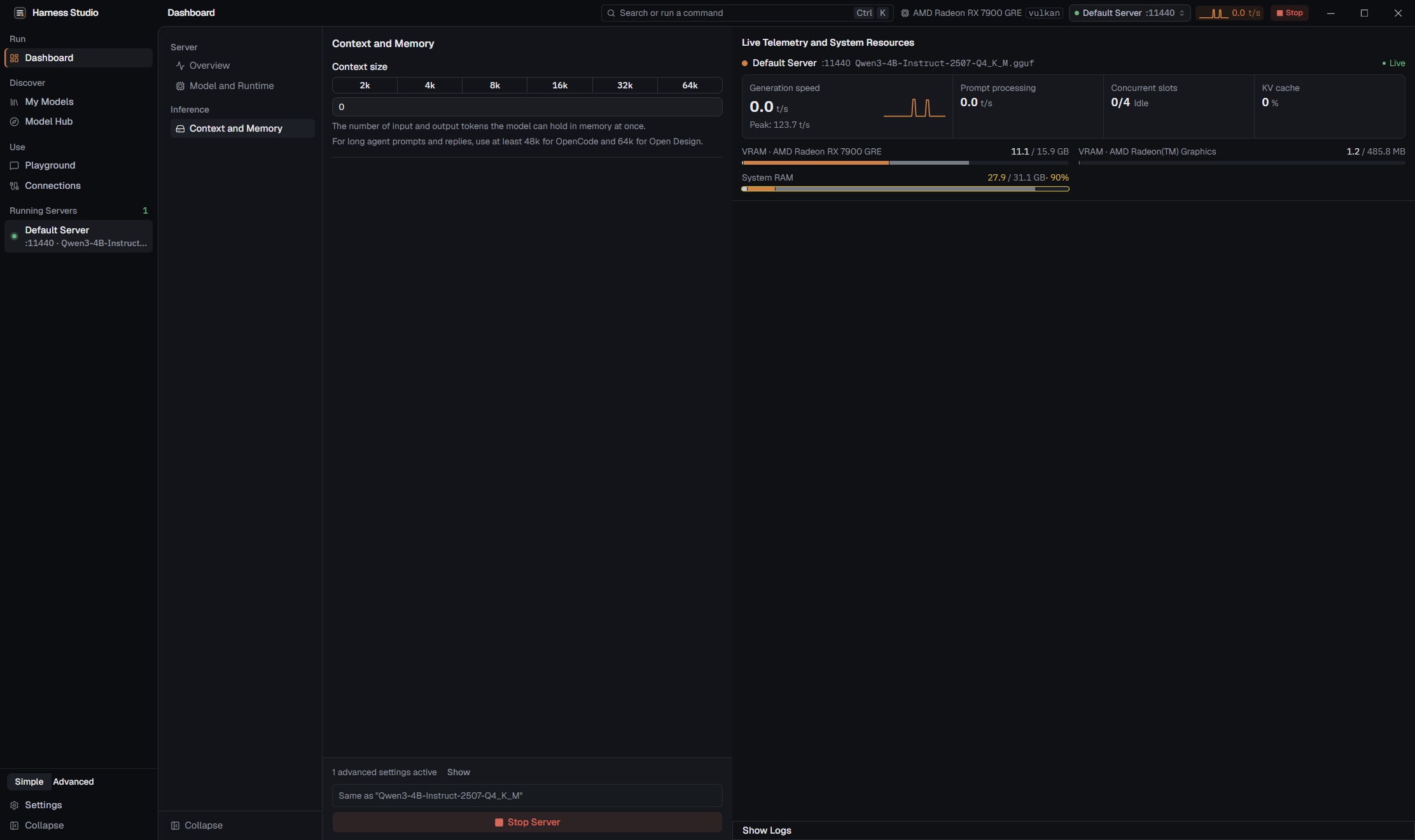The height and width of the screenshot is (840, 1415).
Task: Click the GPU chip icon beside AMD Radeon
Action: coord(905,13)
